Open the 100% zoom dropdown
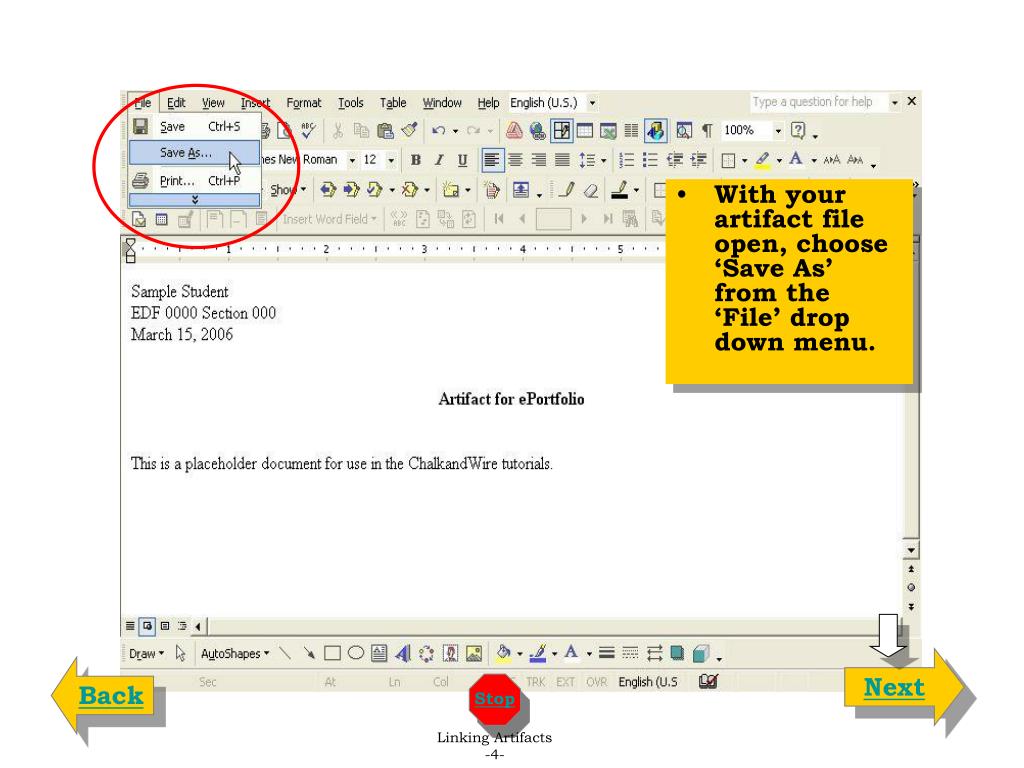This screenshot has height=768, width=1024. 778,131
